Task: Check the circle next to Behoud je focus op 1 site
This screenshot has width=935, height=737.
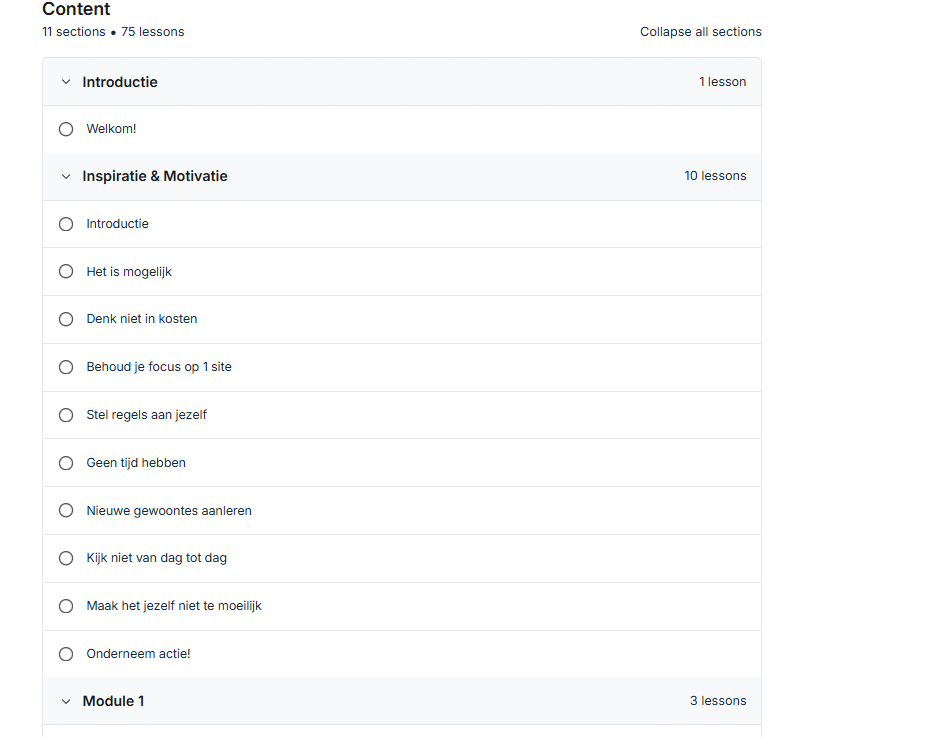Action: [66, 367]
